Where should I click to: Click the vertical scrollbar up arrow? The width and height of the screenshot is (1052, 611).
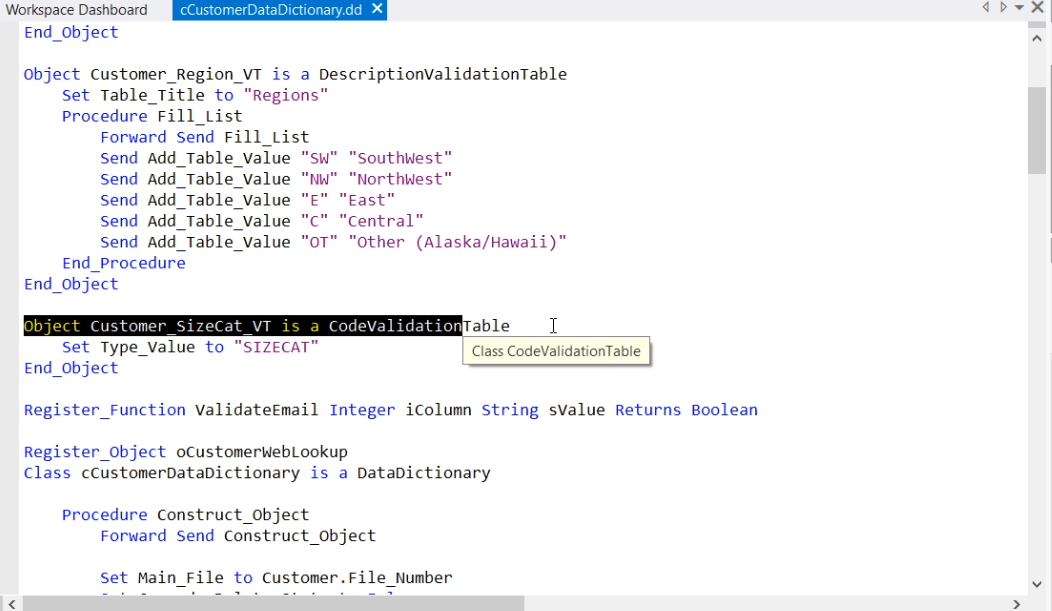point(1038,30)
